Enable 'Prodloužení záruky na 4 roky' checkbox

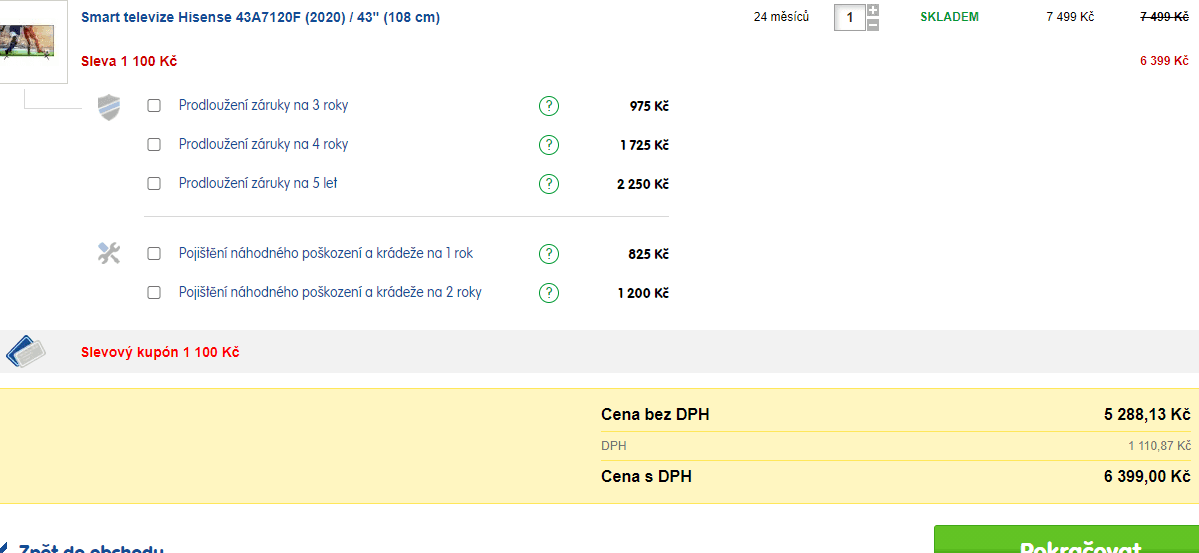[x=154, y=145]
